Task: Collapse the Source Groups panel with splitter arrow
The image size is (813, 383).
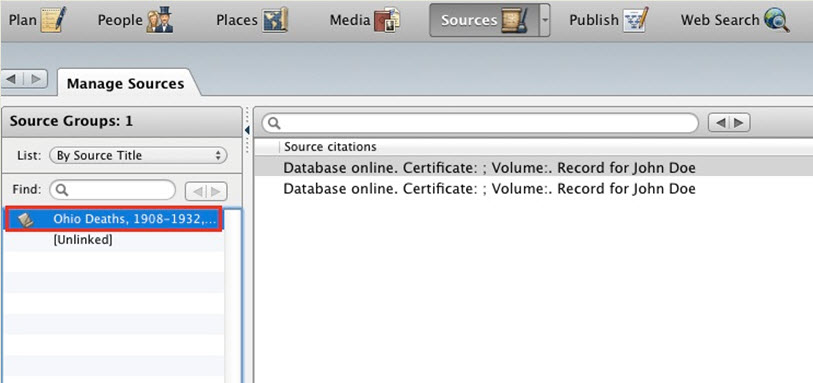Action: coord(247,130)
